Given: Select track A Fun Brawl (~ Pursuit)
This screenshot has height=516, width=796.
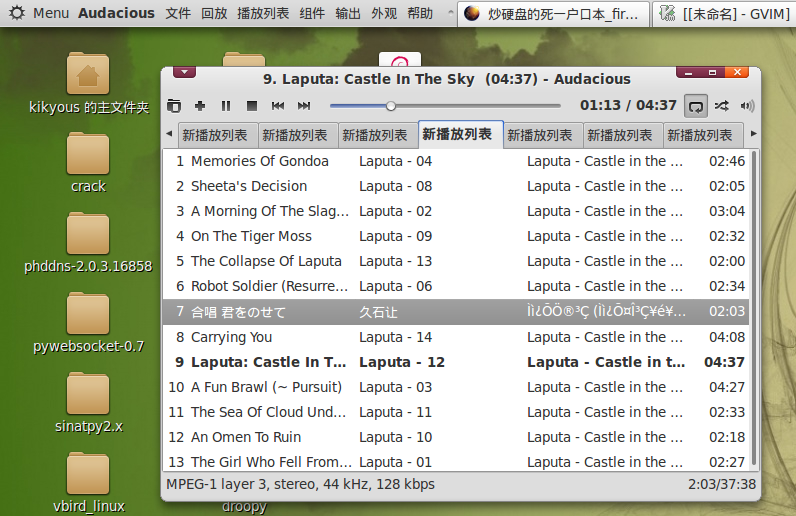Looking at the screenshot, I should coord(456,387).
